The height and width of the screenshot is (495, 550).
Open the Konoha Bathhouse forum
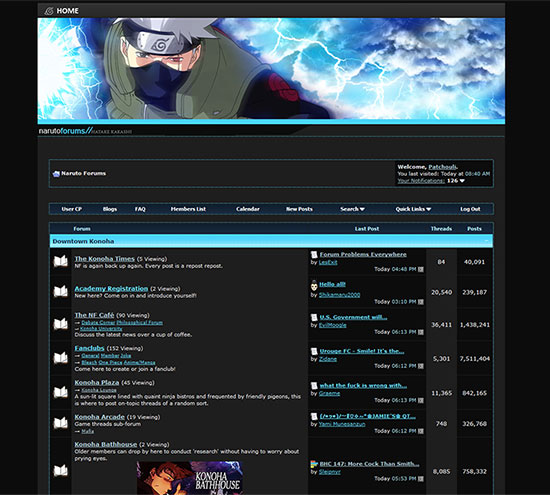(x=106, y=444)
